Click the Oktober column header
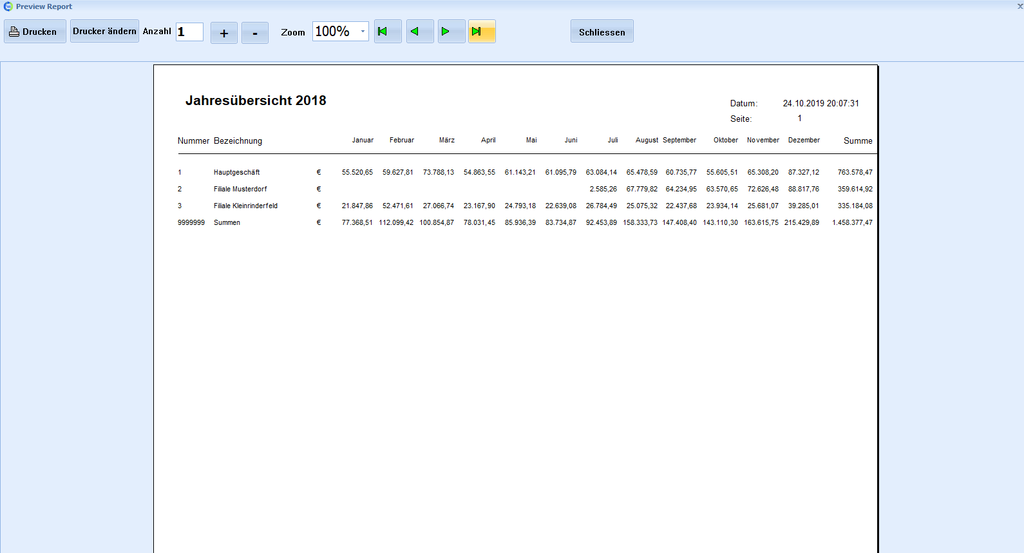The image size is (1024, 553). point(726,140)
